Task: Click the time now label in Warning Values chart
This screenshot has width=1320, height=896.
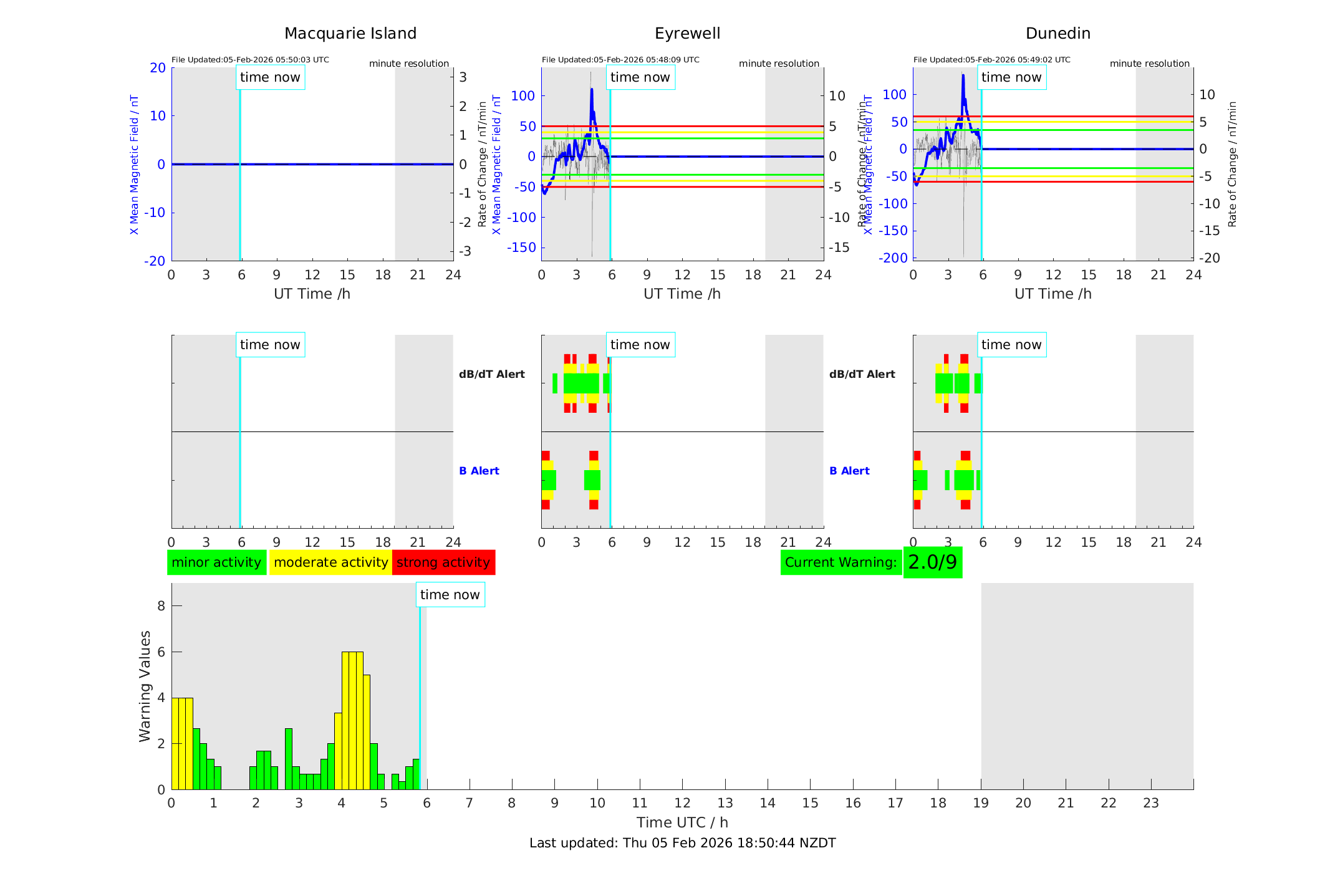Action: click(x=450, y=595)
